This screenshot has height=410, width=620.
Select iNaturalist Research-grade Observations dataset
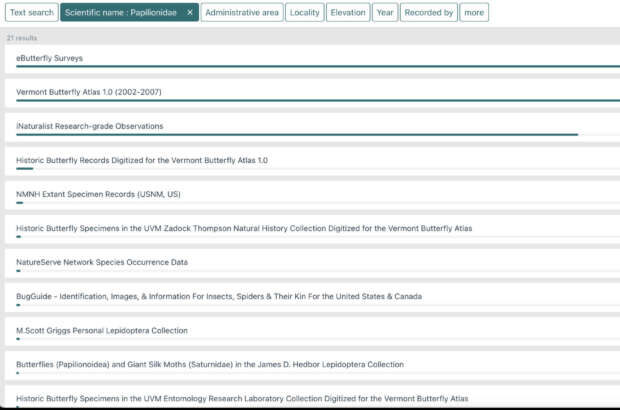pos(90,126)
